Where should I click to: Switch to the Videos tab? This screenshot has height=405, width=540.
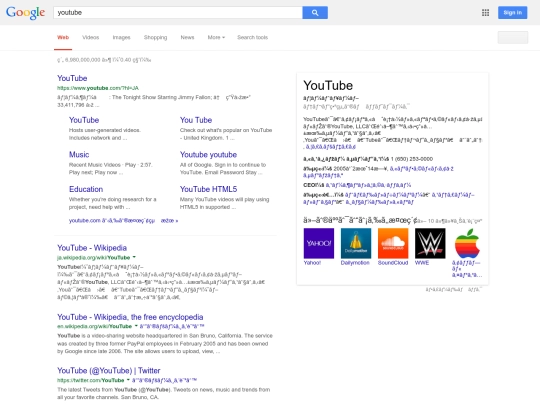coord(91,37)
